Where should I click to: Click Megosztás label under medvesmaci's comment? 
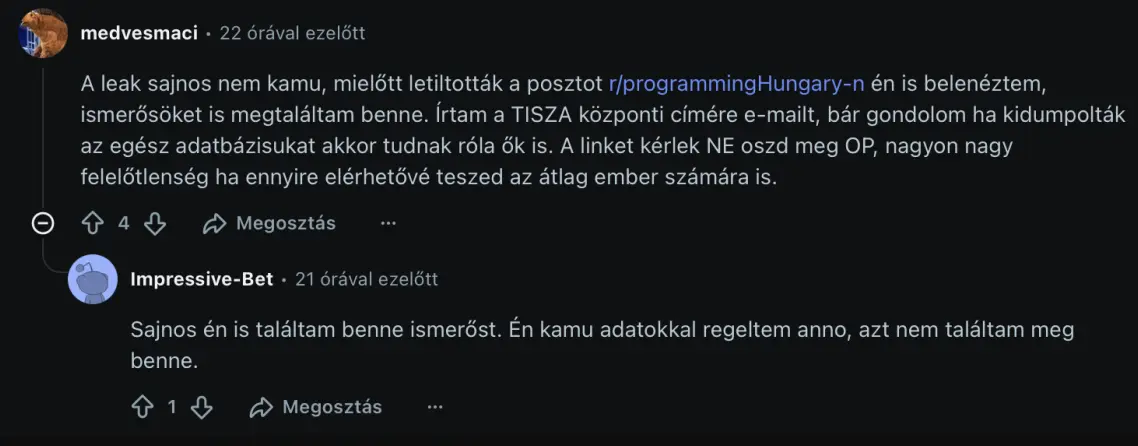[x=286, y=223]
